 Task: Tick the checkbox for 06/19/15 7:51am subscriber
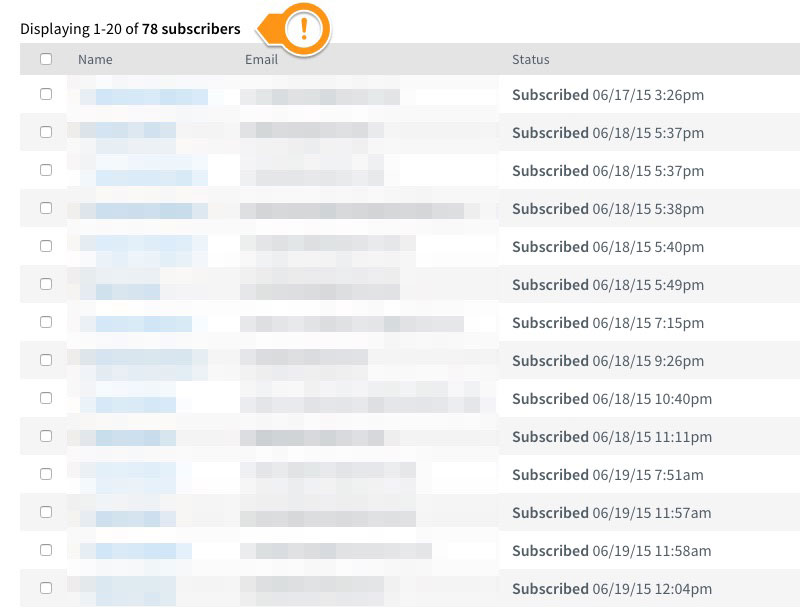[x=46, y=474]
